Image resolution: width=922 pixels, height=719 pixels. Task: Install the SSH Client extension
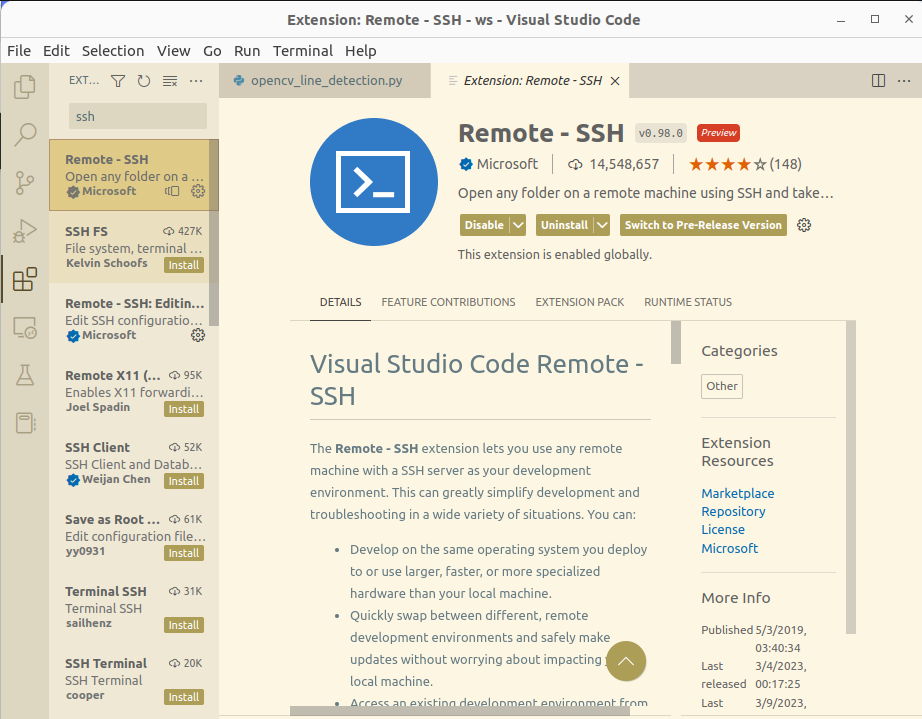(184, 481)
